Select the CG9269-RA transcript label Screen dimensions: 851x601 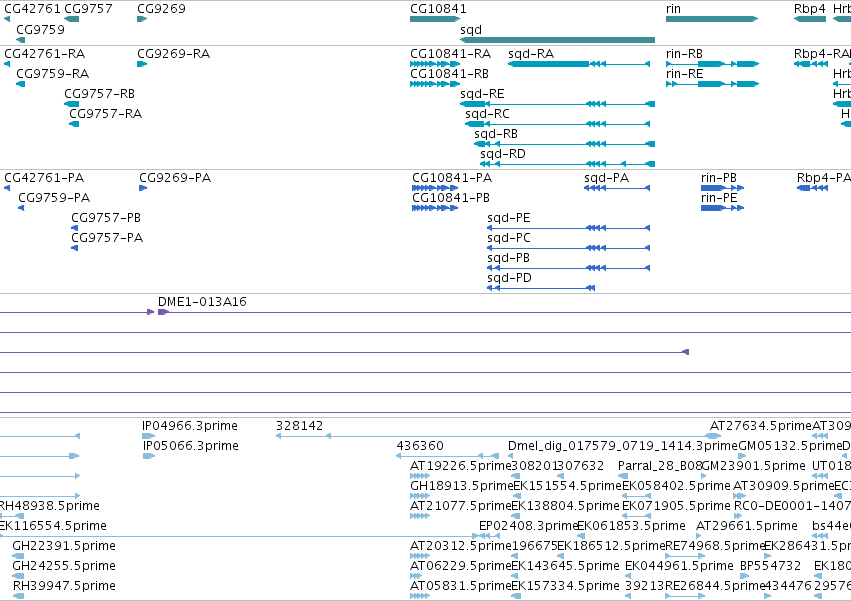[174, 54]
